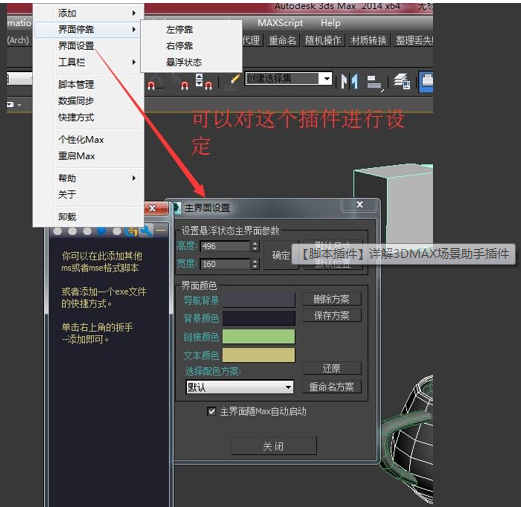Open the Help menu
The image size is (521, 507).
tap(330, 23)
